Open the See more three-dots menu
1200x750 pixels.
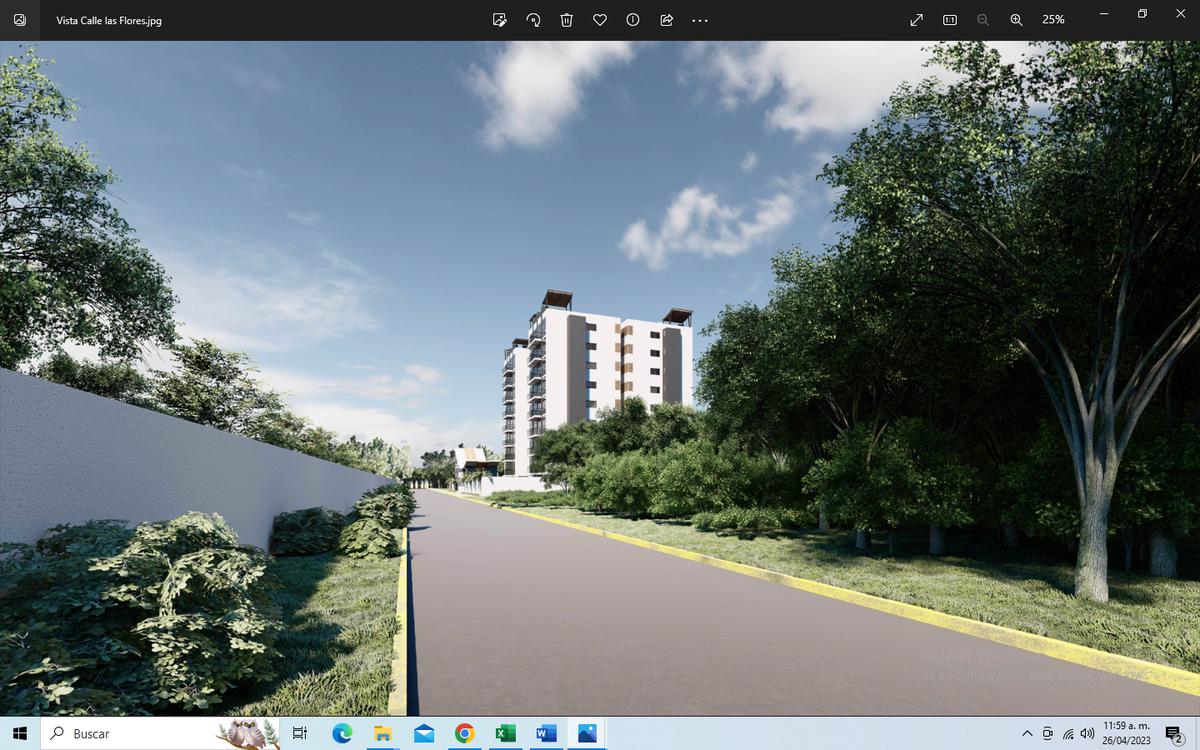[x=699, y=20]
